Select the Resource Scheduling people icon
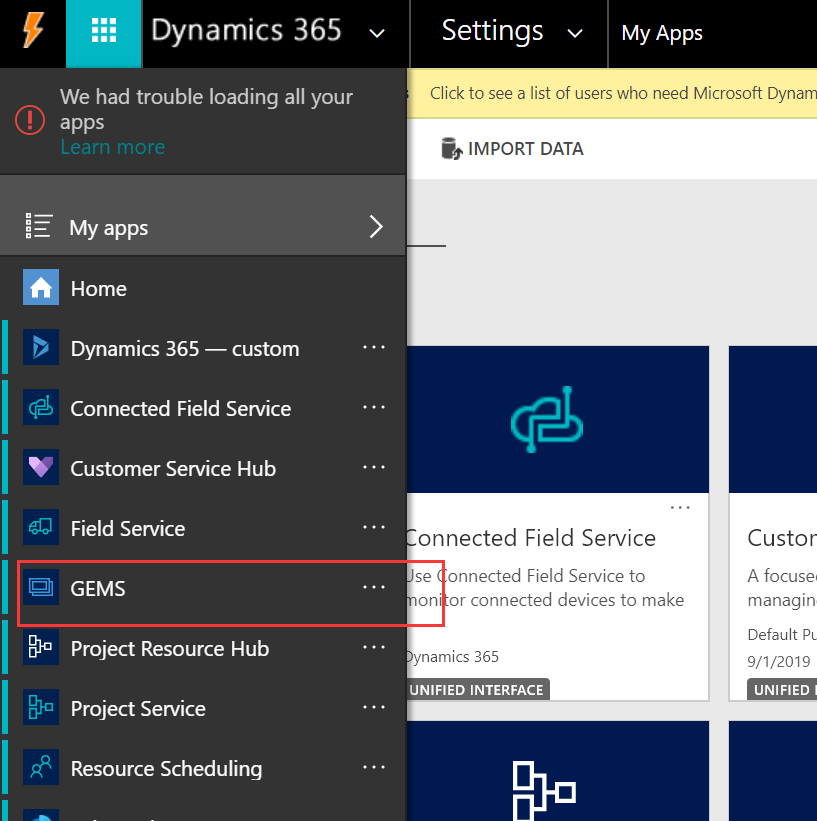817x821 pixels. click(40, 768)
